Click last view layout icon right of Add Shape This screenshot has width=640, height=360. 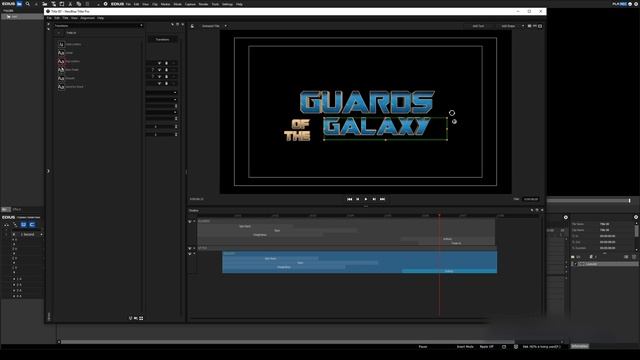click(x=540, y=26)
